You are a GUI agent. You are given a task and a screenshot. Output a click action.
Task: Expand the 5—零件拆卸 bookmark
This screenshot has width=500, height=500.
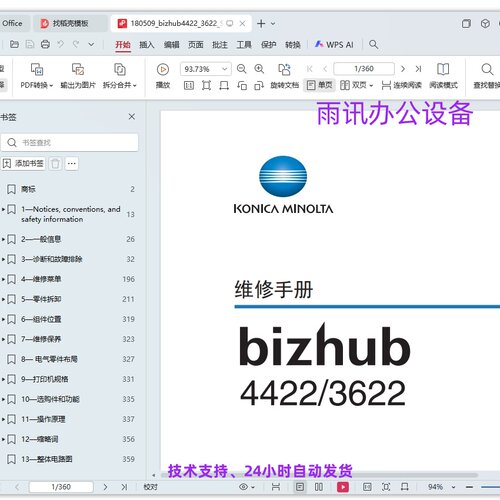(3, 299)
